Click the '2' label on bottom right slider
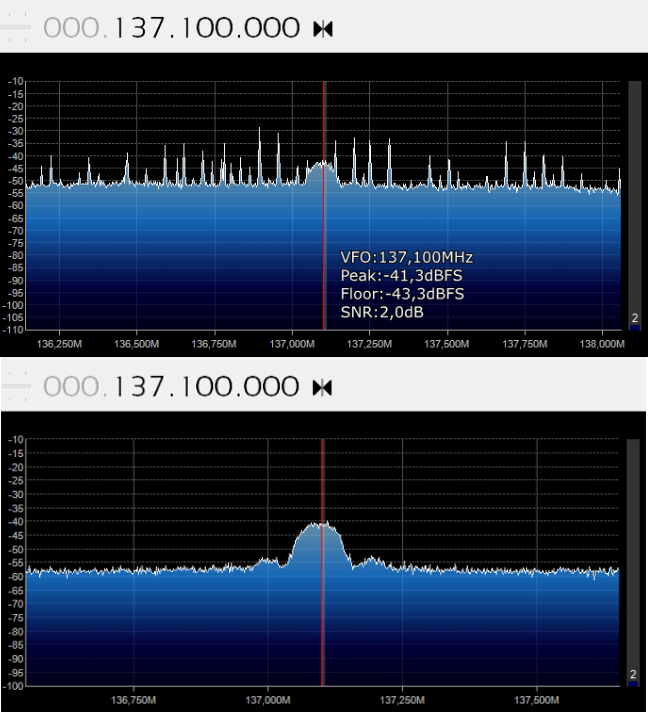648x714 pixels. pos(633,674)
